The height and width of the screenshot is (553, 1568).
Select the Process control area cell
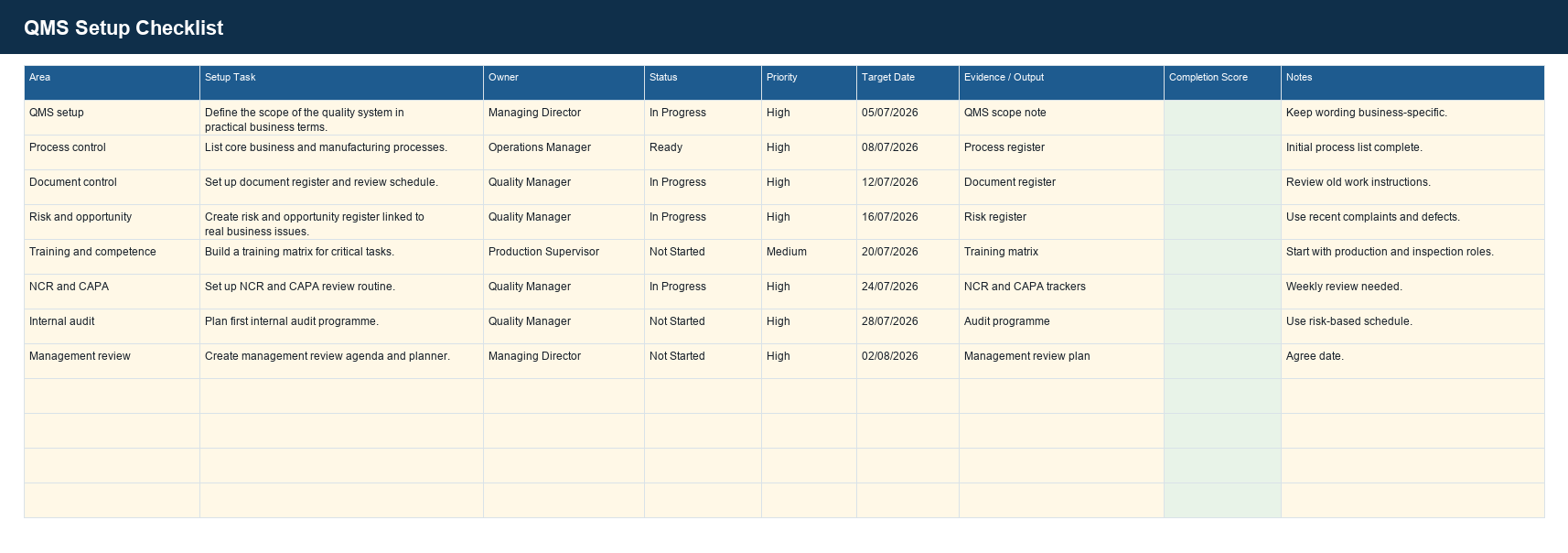pos(112,152)
